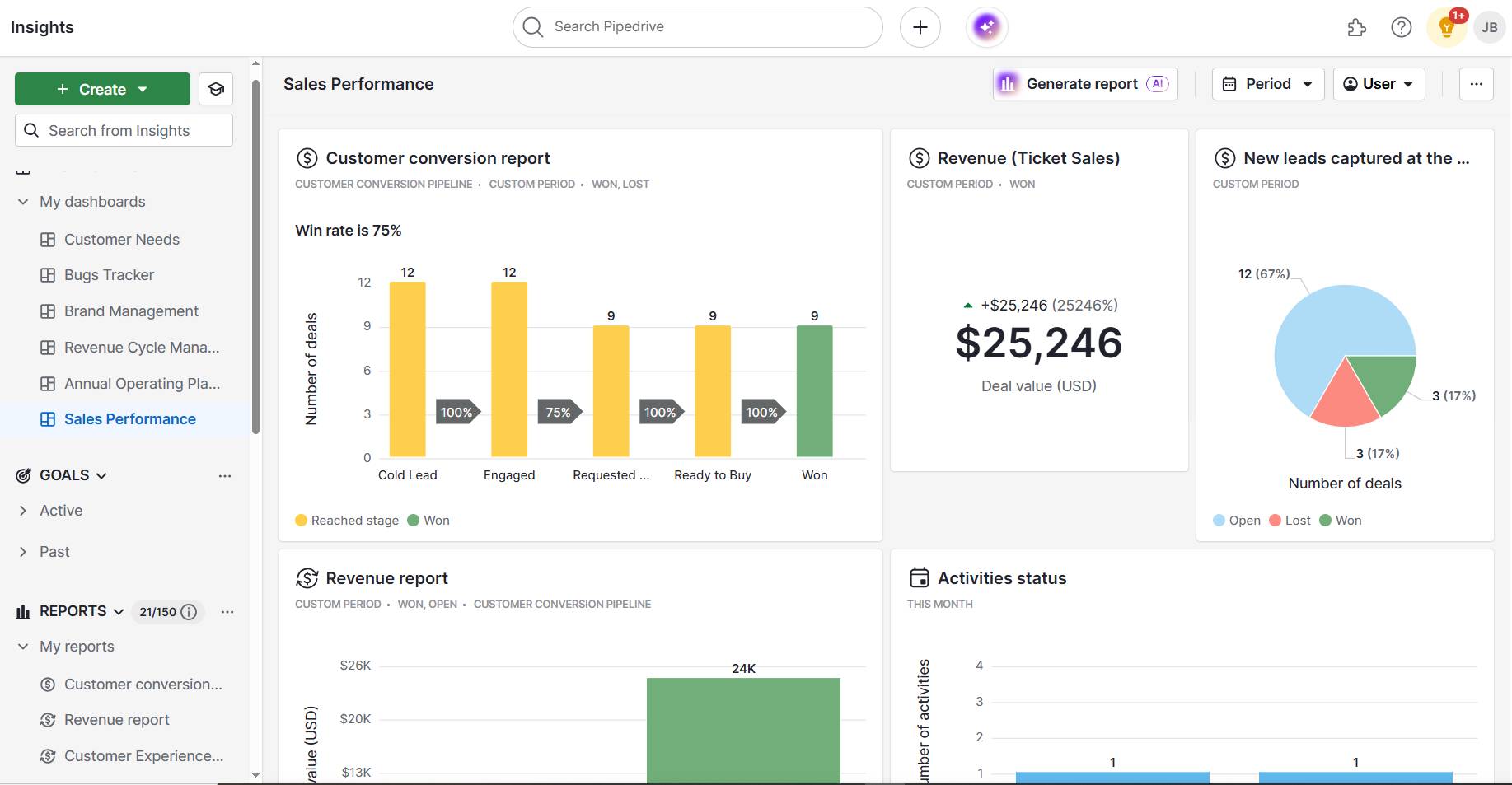Type in the Search Pipedrive field

point(696,26)
